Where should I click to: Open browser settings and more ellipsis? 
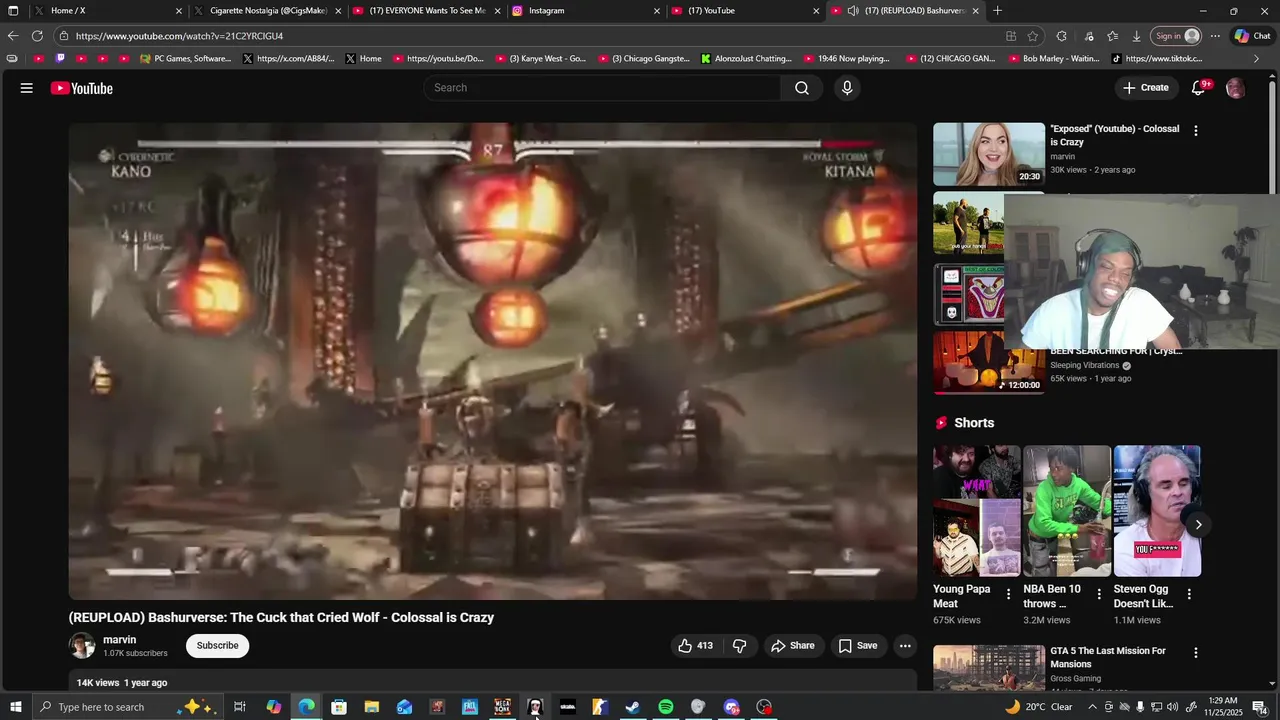[1215, 36]
